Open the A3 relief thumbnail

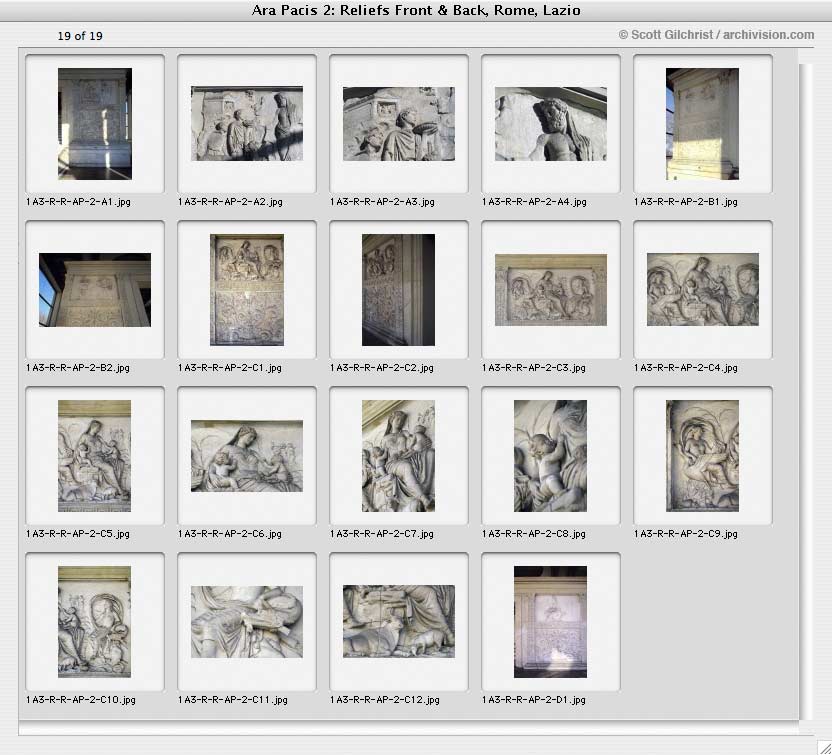(398, 124)
